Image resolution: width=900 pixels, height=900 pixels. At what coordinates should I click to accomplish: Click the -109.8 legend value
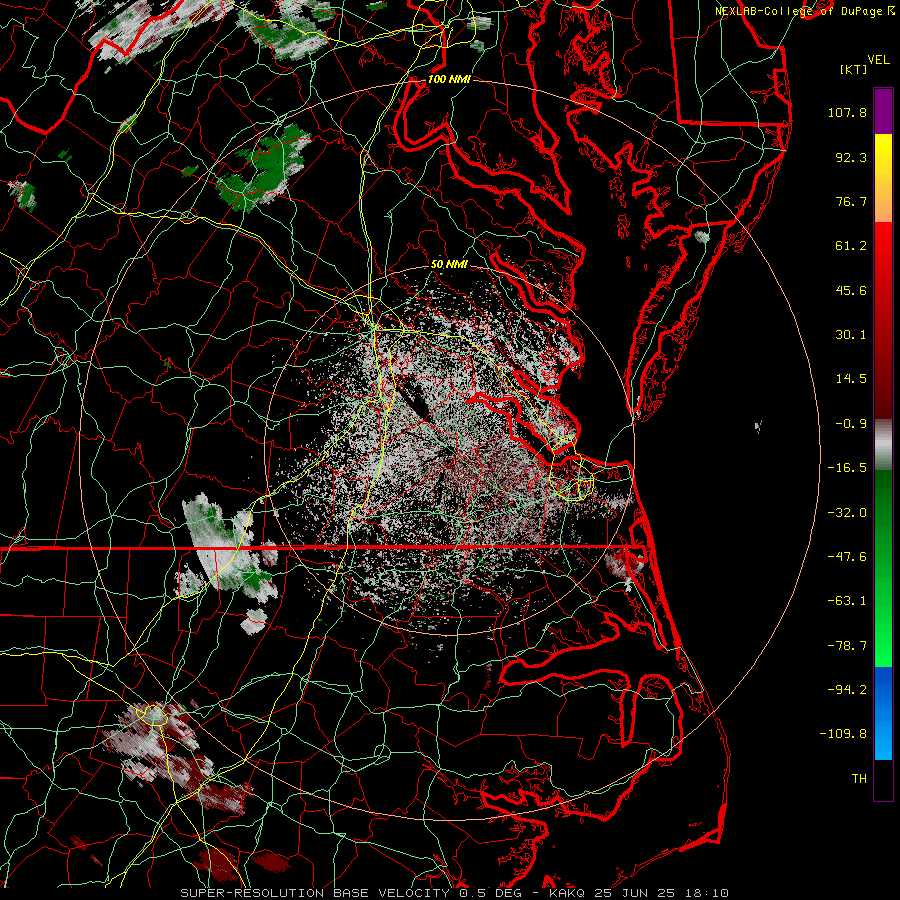point(843,734)
